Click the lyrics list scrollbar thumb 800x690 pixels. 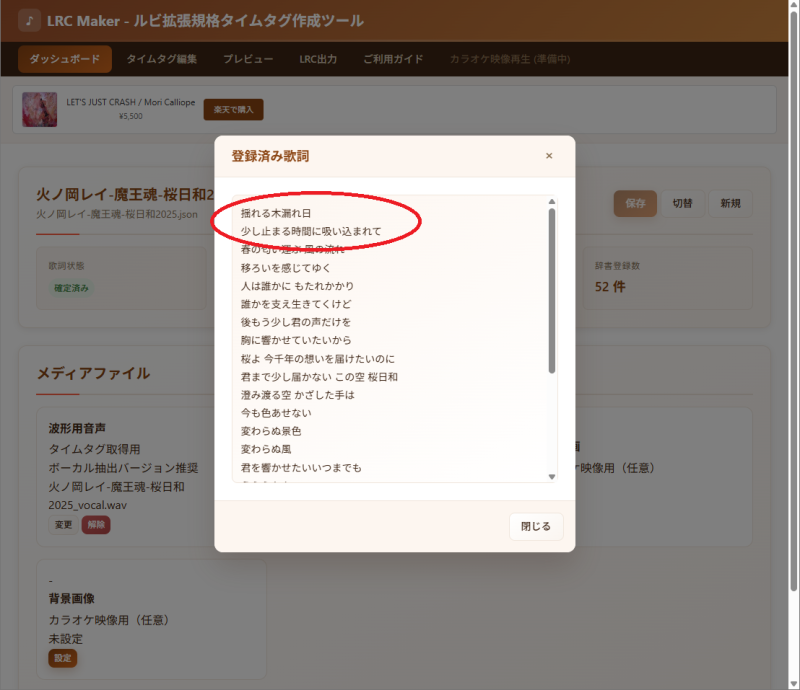coord(551,290)
